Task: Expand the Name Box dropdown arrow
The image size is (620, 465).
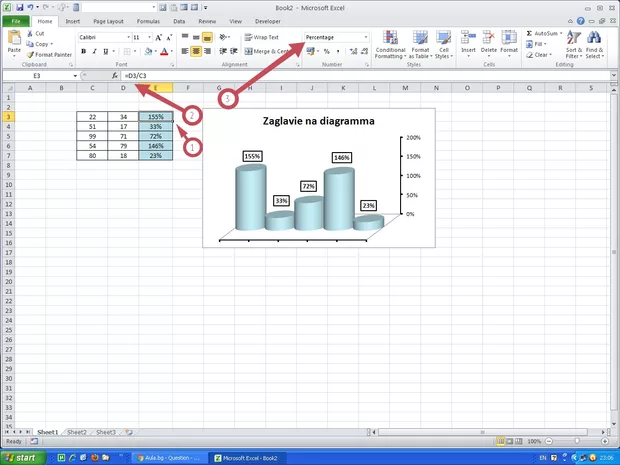Action: tap(75, 76)
